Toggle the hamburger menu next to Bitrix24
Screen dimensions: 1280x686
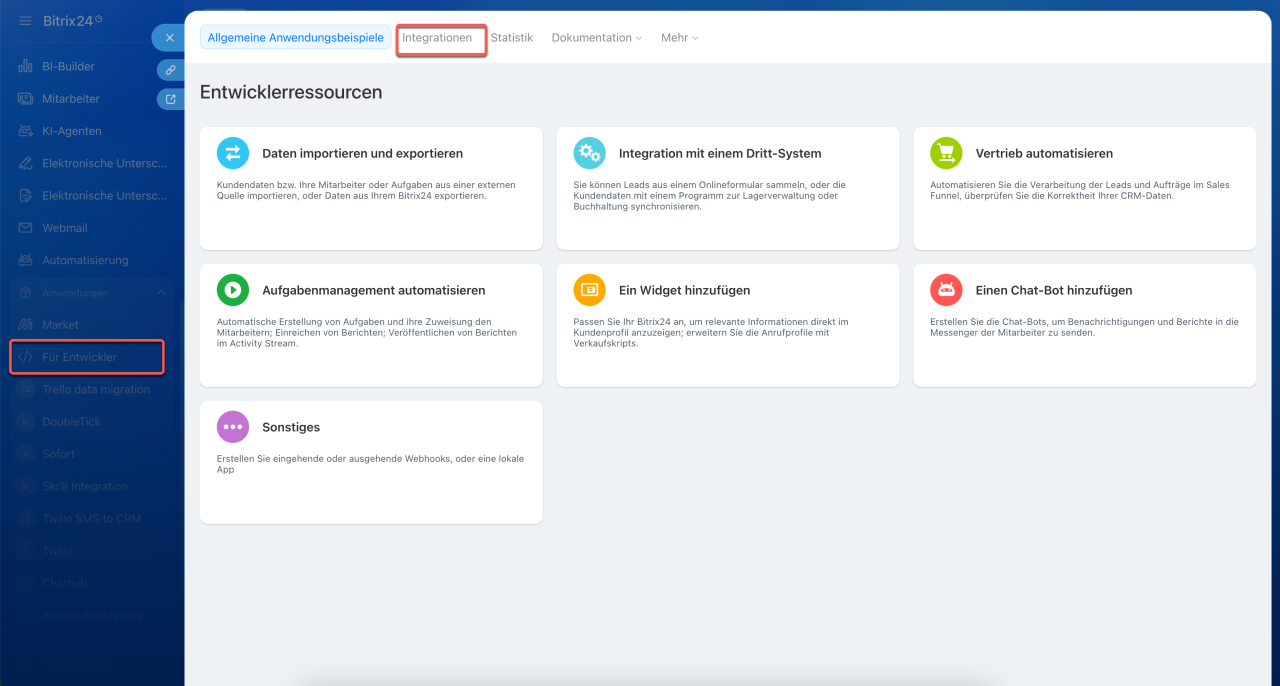click(x=25, y=20)
